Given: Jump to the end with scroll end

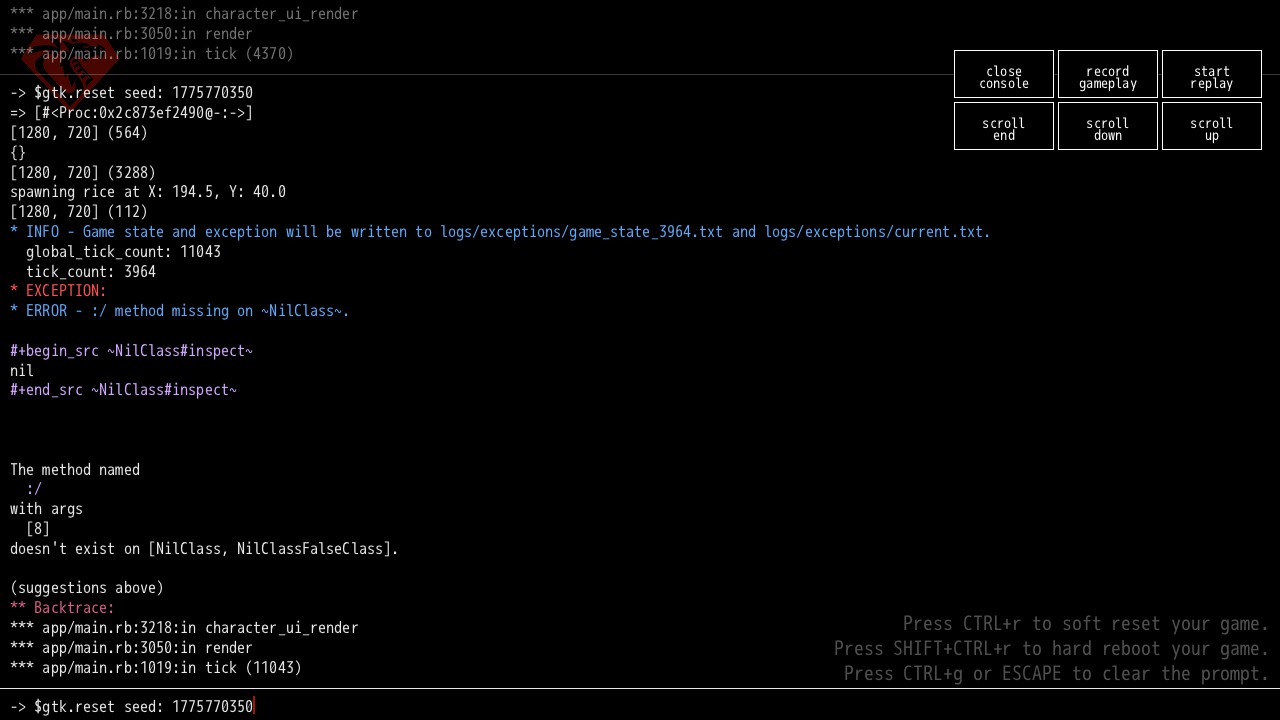Looking at the screenshot, I should point(1003,129).
